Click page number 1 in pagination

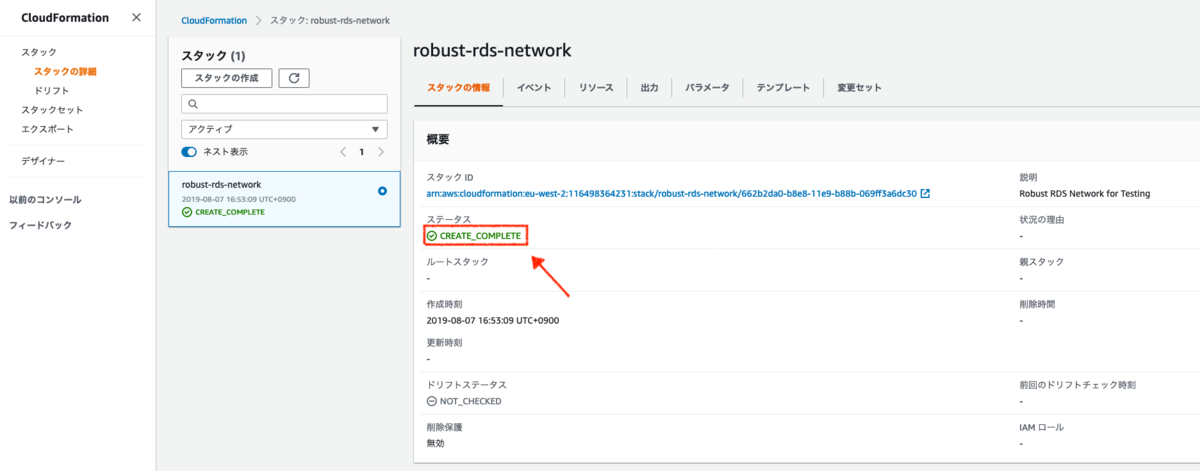pos(362,152)
